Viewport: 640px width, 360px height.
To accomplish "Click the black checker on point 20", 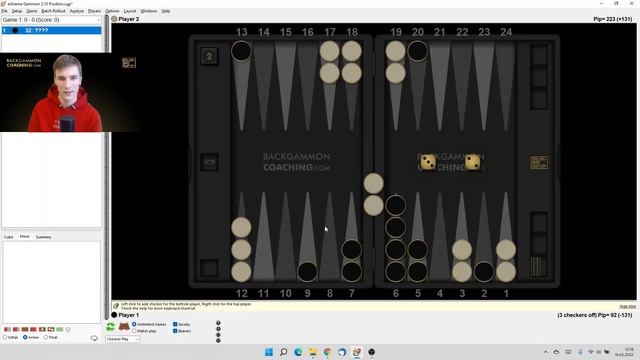I will coord(418,51).
